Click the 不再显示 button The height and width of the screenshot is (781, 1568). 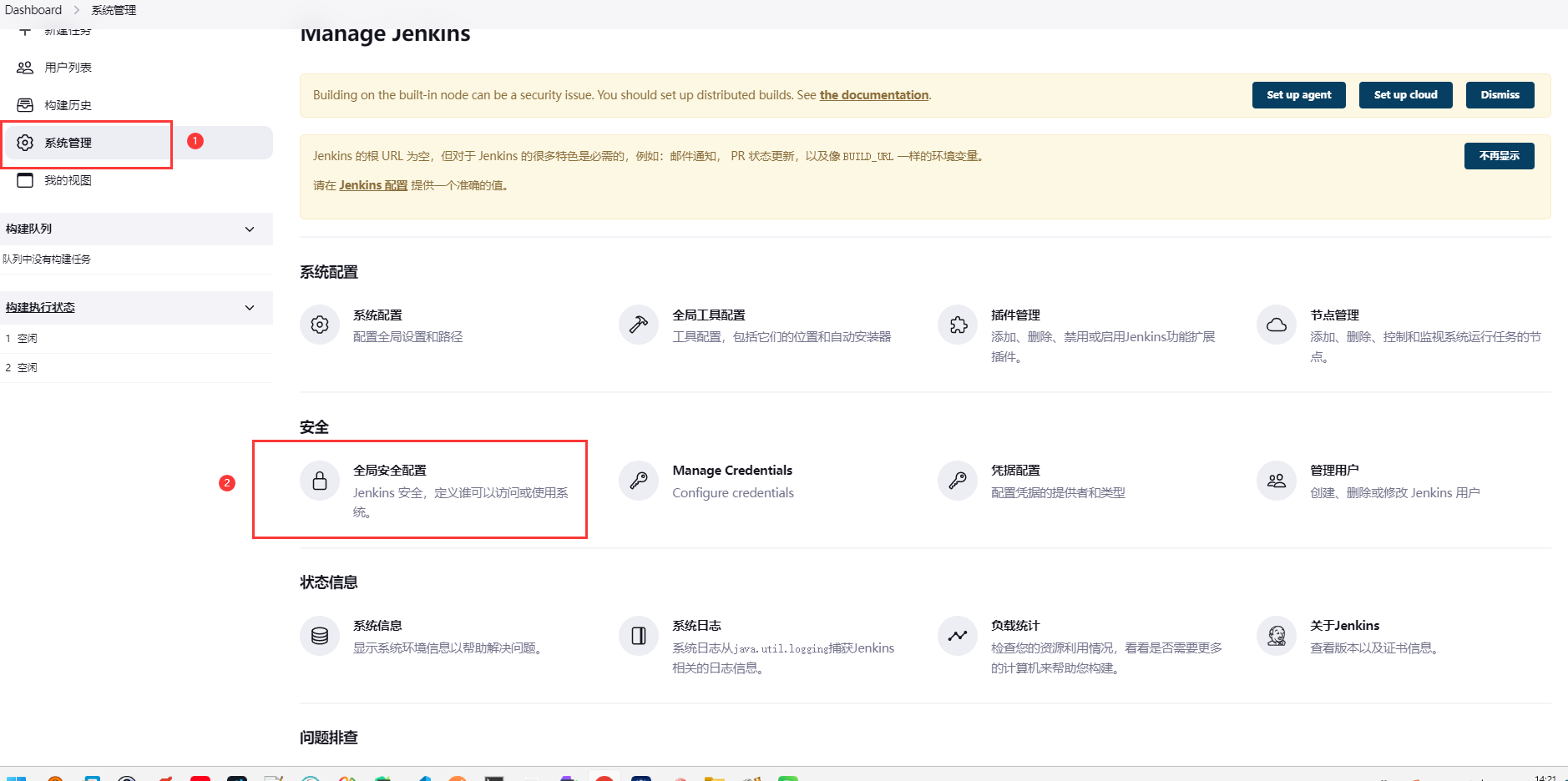point(1500,156)
